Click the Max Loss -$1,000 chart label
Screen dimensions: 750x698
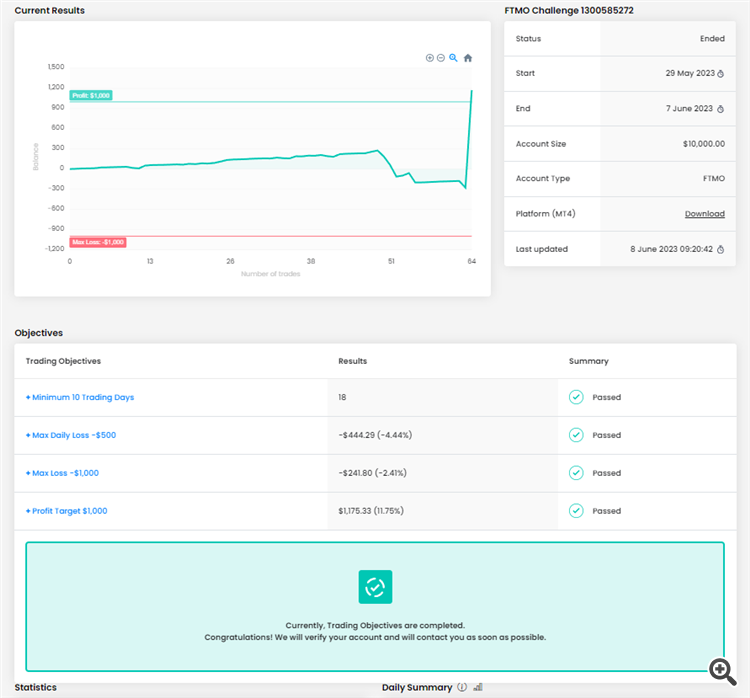click(98, 242)
